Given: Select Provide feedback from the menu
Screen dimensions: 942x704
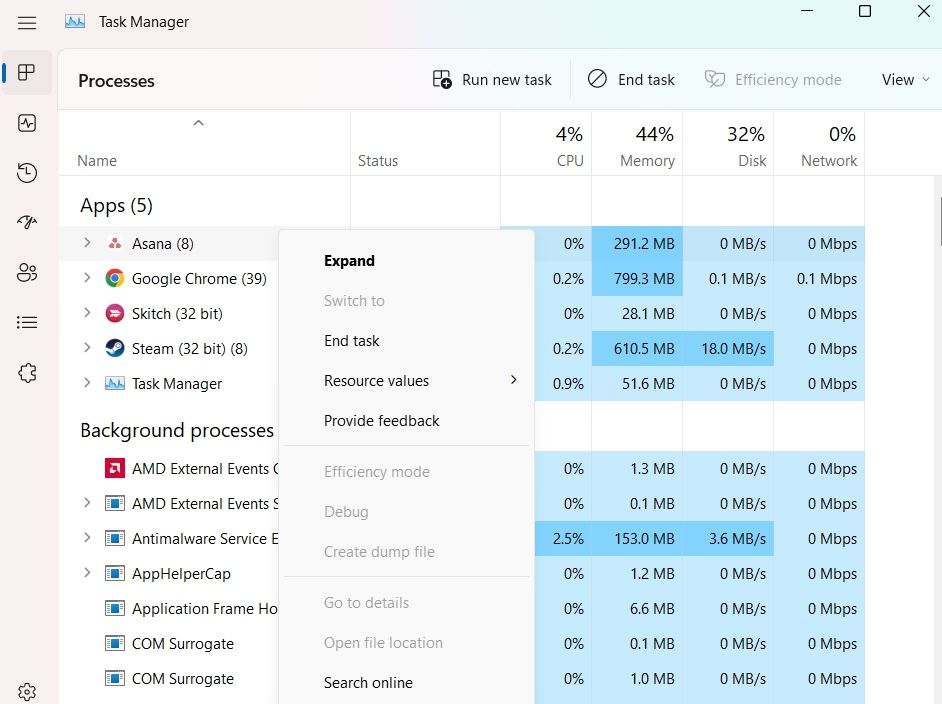Looking at the screenshot, I should click(381, 420).
